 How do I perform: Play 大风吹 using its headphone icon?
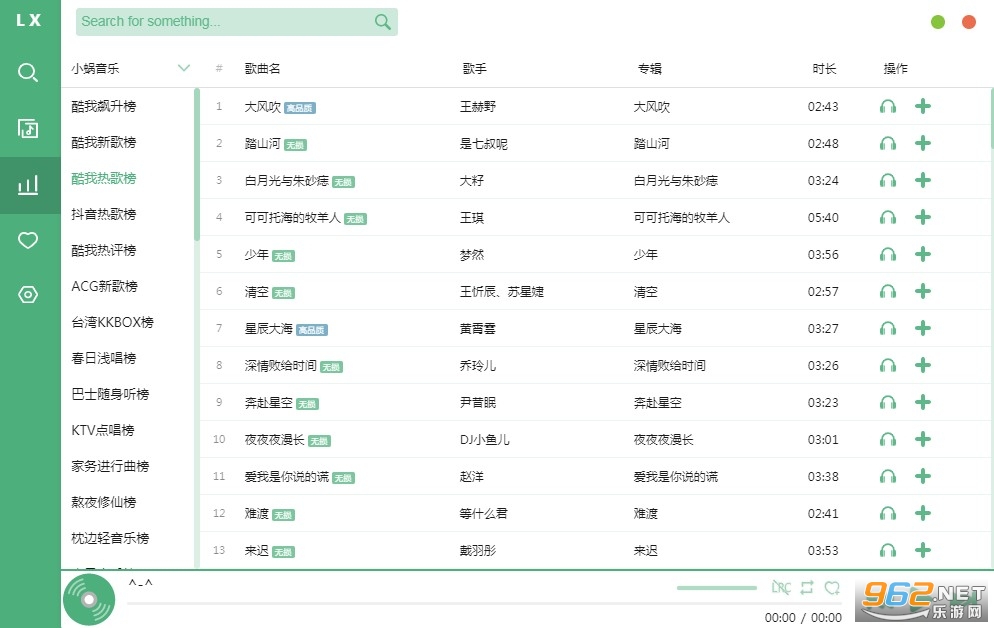tap(887, 107)
